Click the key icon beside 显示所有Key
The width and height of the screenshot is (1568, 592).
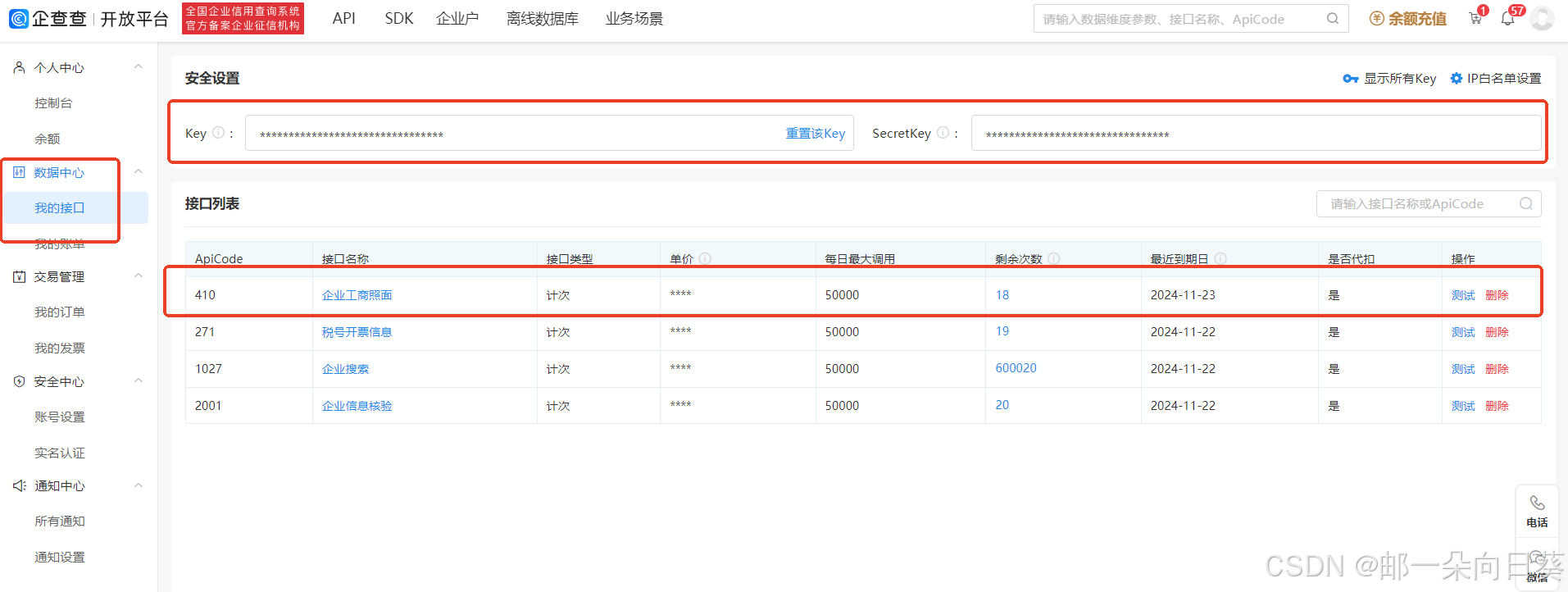(1351, 79)
